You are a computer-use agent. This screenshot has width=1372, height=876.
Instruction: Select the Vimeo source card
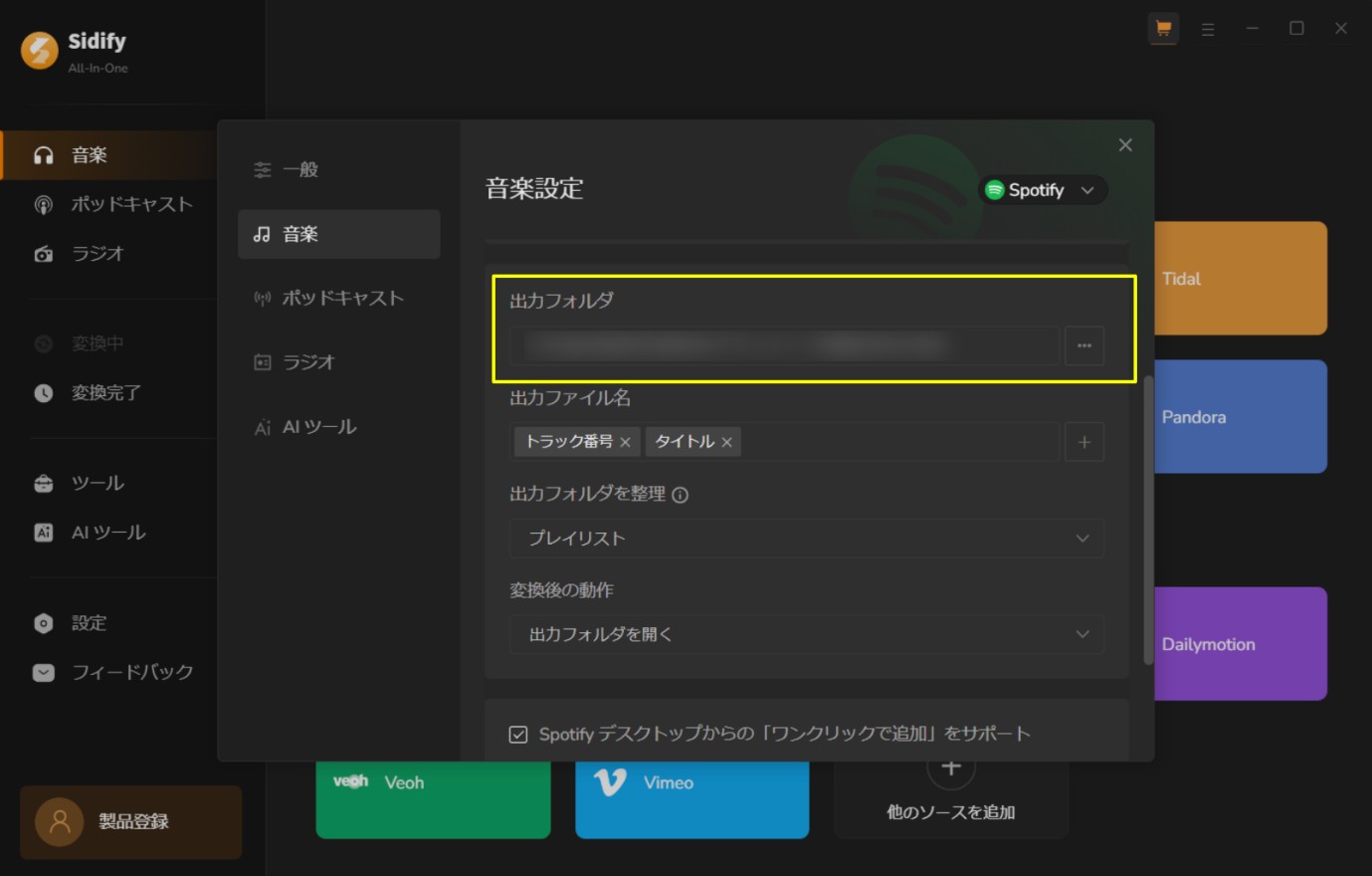pyautogui.click(x=692, y=799)
